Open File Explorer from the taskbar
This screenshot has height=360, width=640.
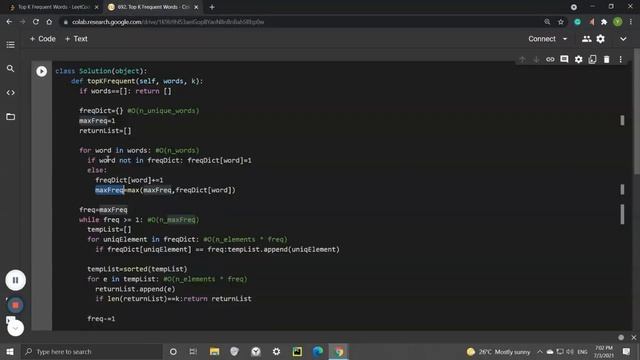coord(214,352)
